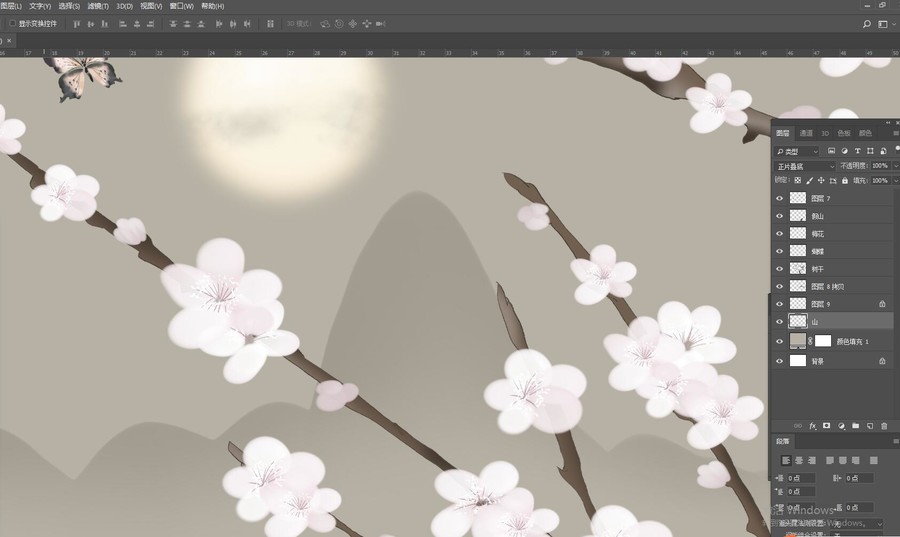Open the 选择(S) menu
Viewport: 900px width, 537px height.
tap(69, 6)
